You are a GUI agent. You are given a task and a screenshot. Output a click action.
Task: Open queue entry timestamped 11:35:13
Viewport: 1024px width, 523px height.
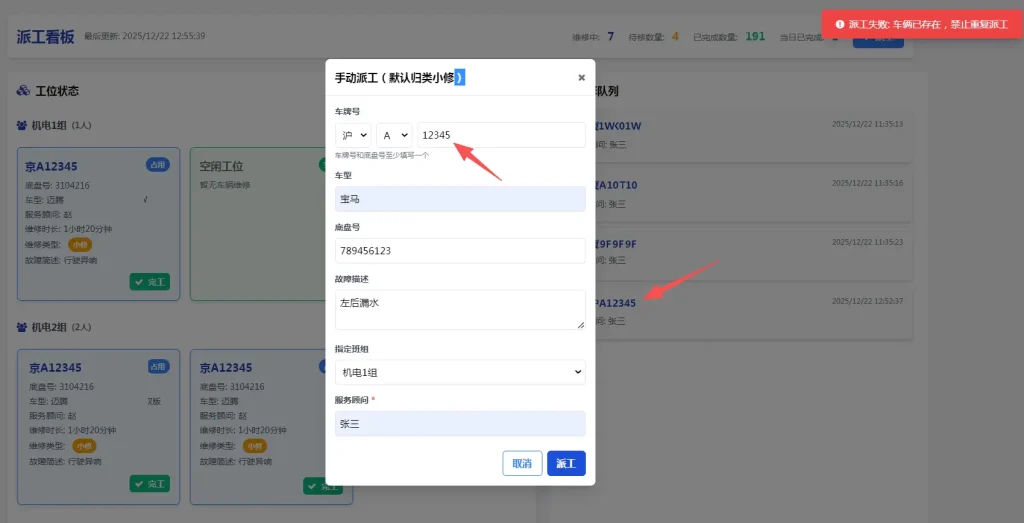[753, 135]
